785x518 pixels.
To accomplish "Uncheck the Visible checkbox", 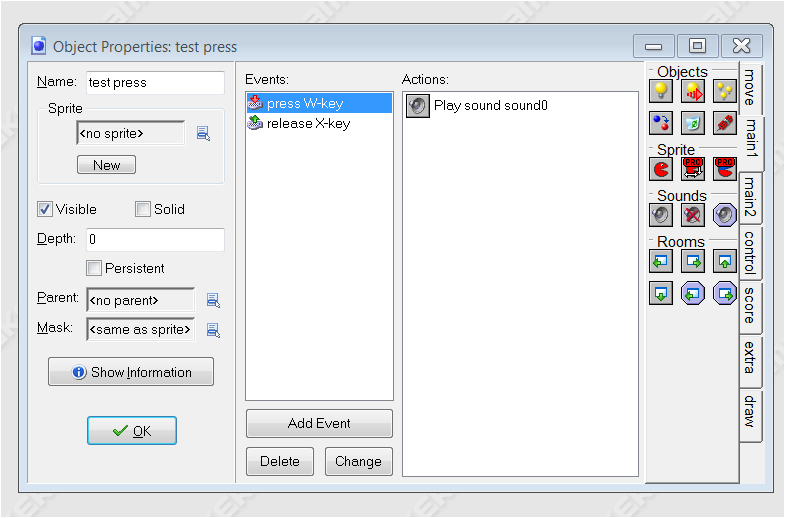I will coord(45,209).
